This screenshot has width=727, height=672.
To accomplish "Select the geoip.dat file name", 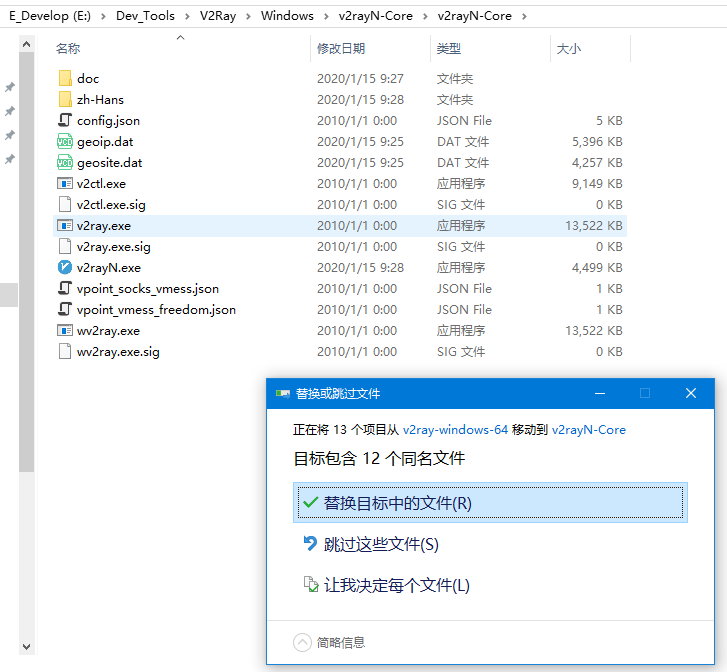I will coord(105,141).
